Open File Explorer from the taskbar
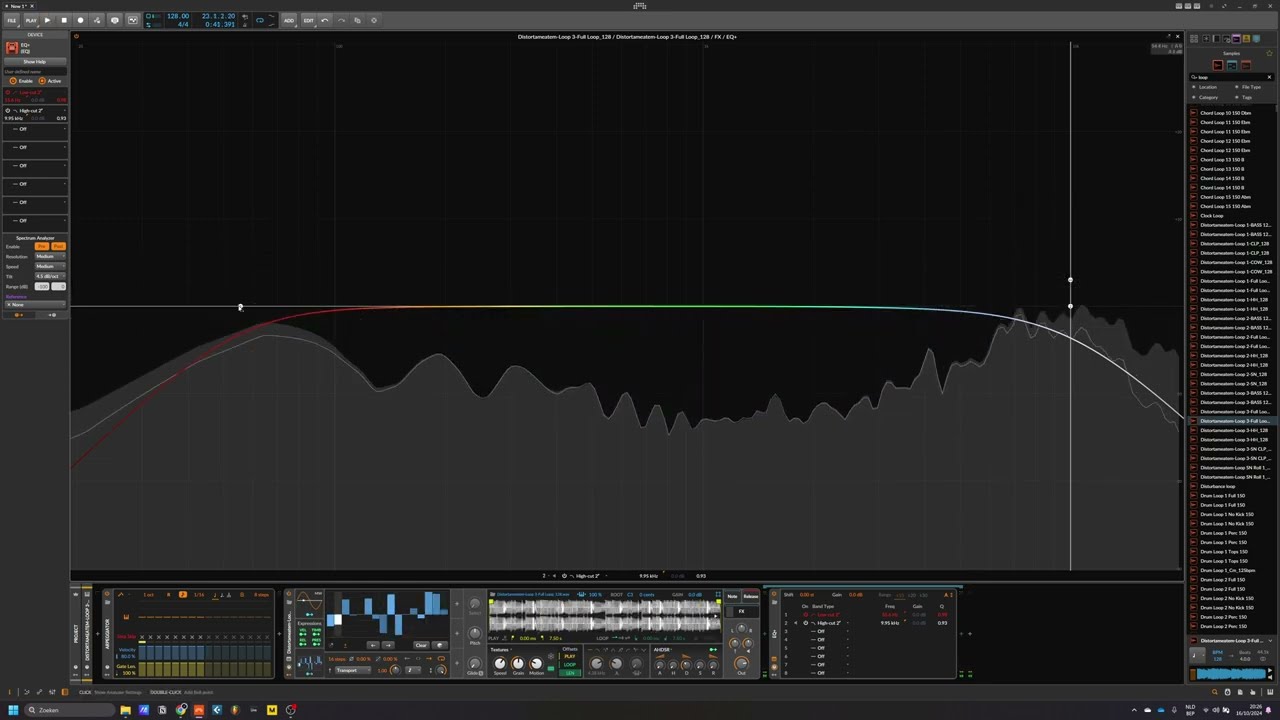 point(125,710)
